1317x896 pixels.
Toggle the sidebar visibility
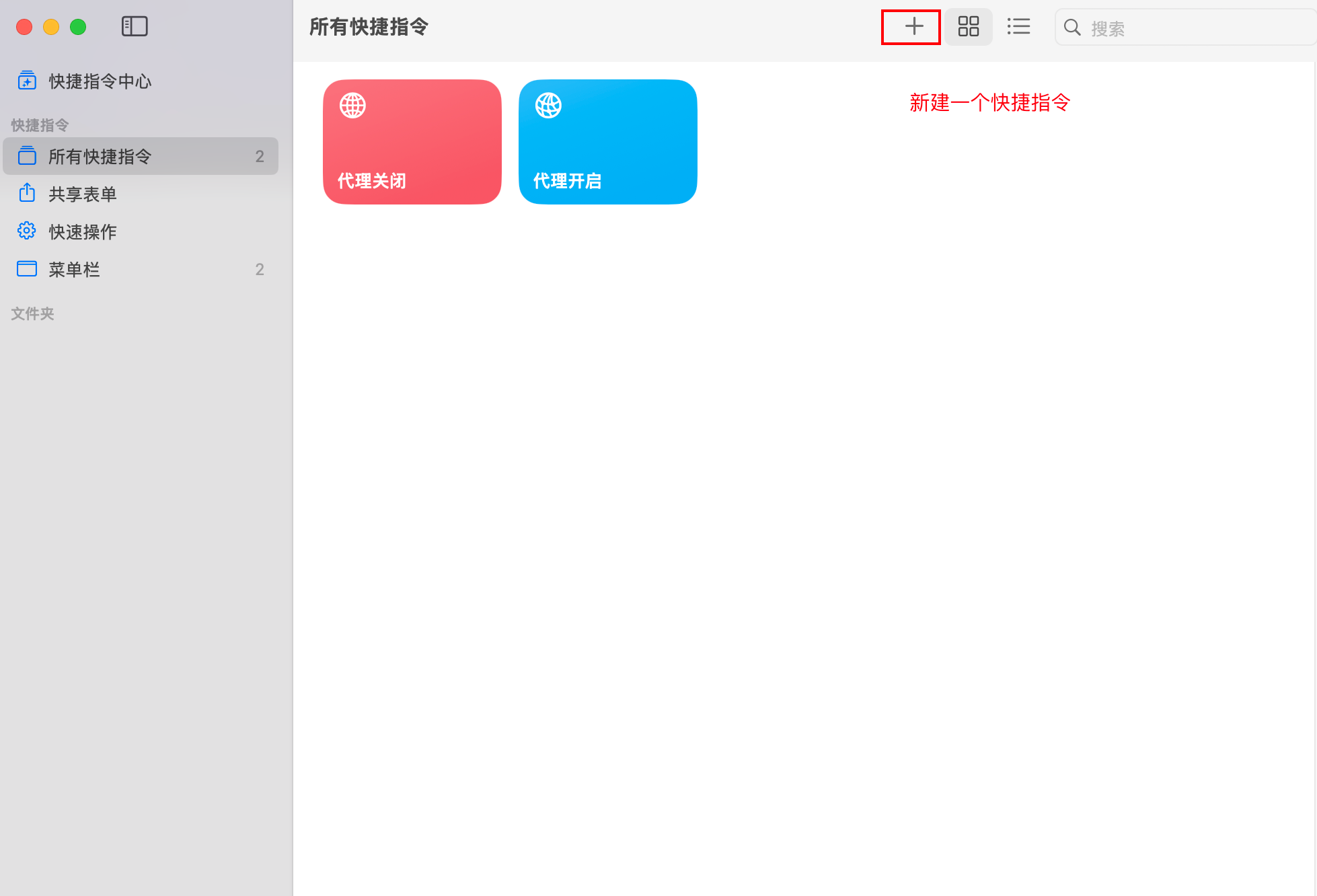(135, 27)
